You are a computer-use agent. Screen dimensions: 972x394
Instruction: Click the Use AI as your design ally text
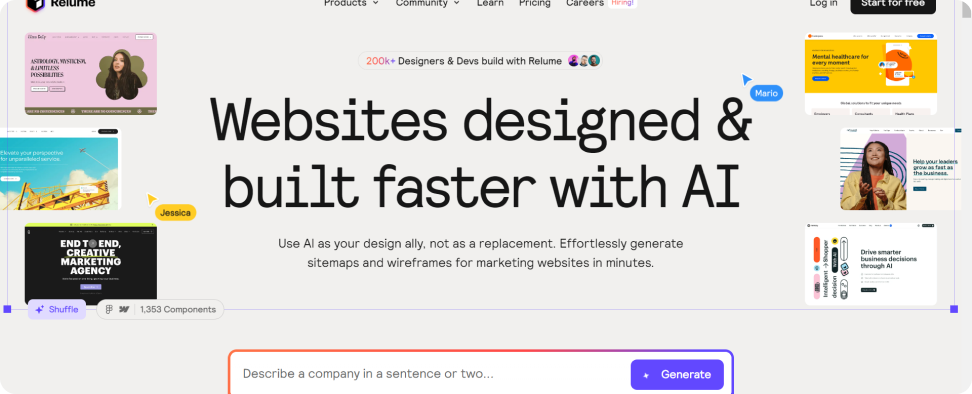(x=480, y=253)
